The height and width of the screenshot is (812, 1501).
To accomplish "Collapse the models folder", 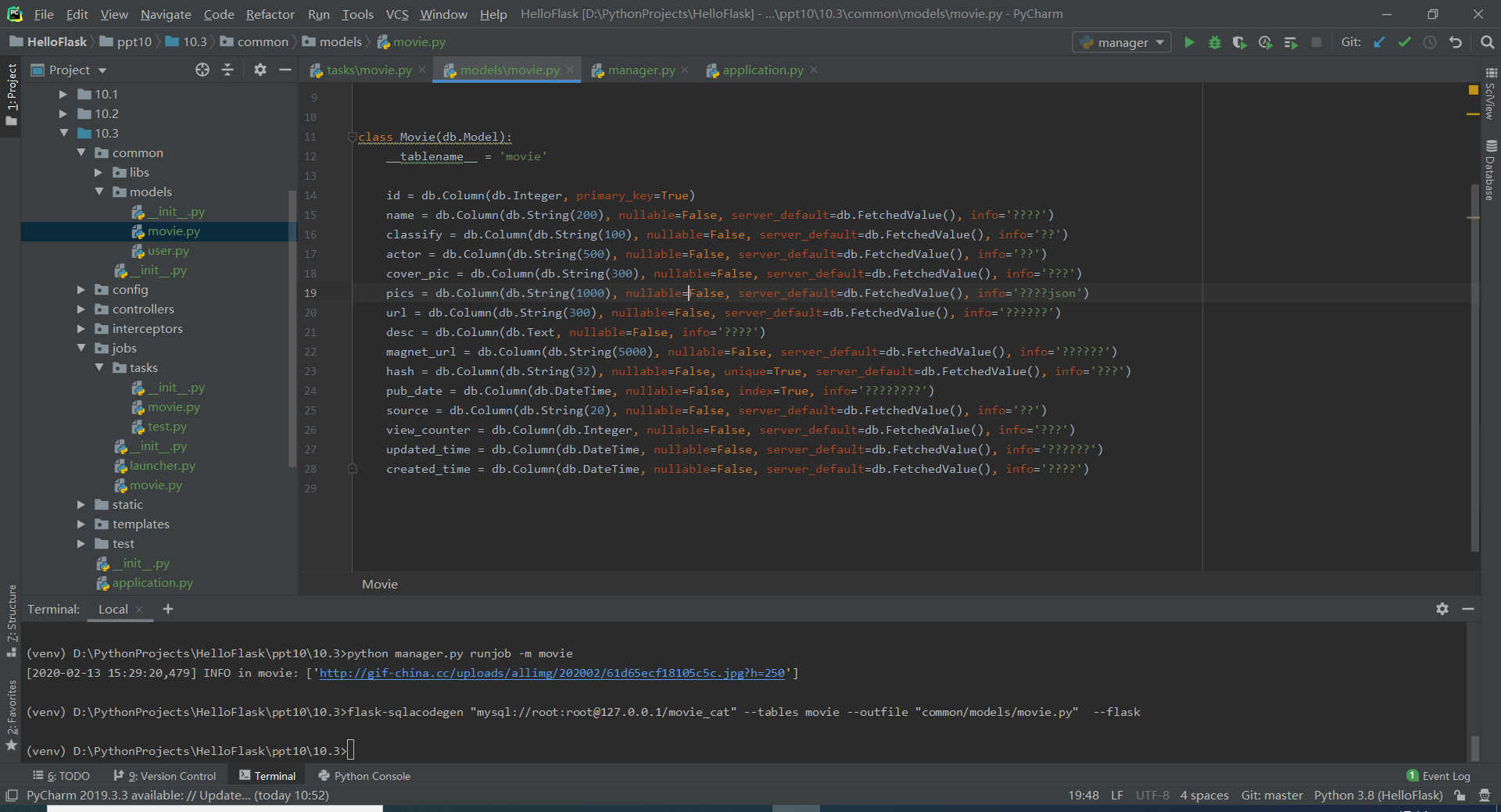I will [x=99, y=192].
